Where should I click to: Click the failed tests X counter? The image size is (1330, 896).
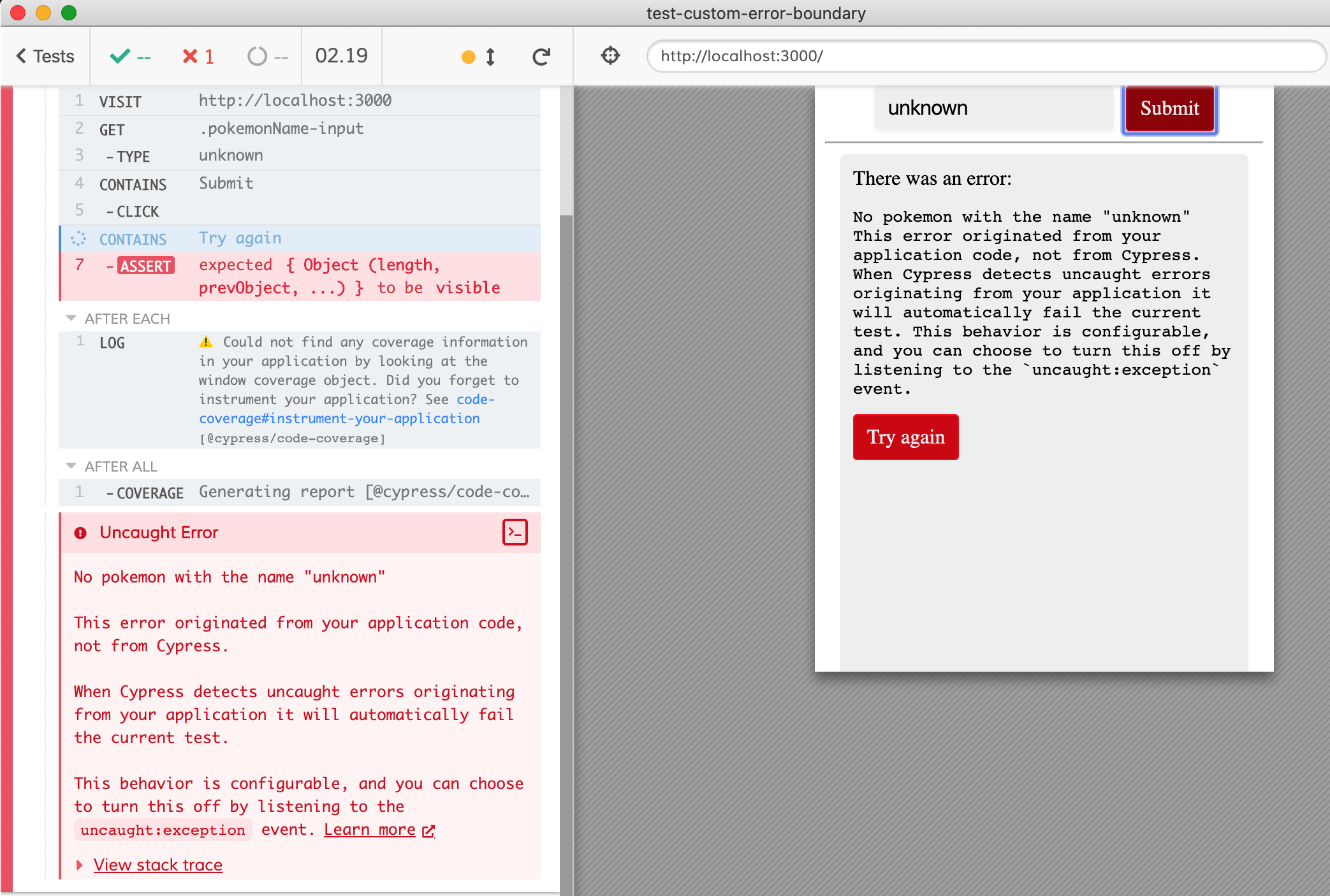[198, 57]
